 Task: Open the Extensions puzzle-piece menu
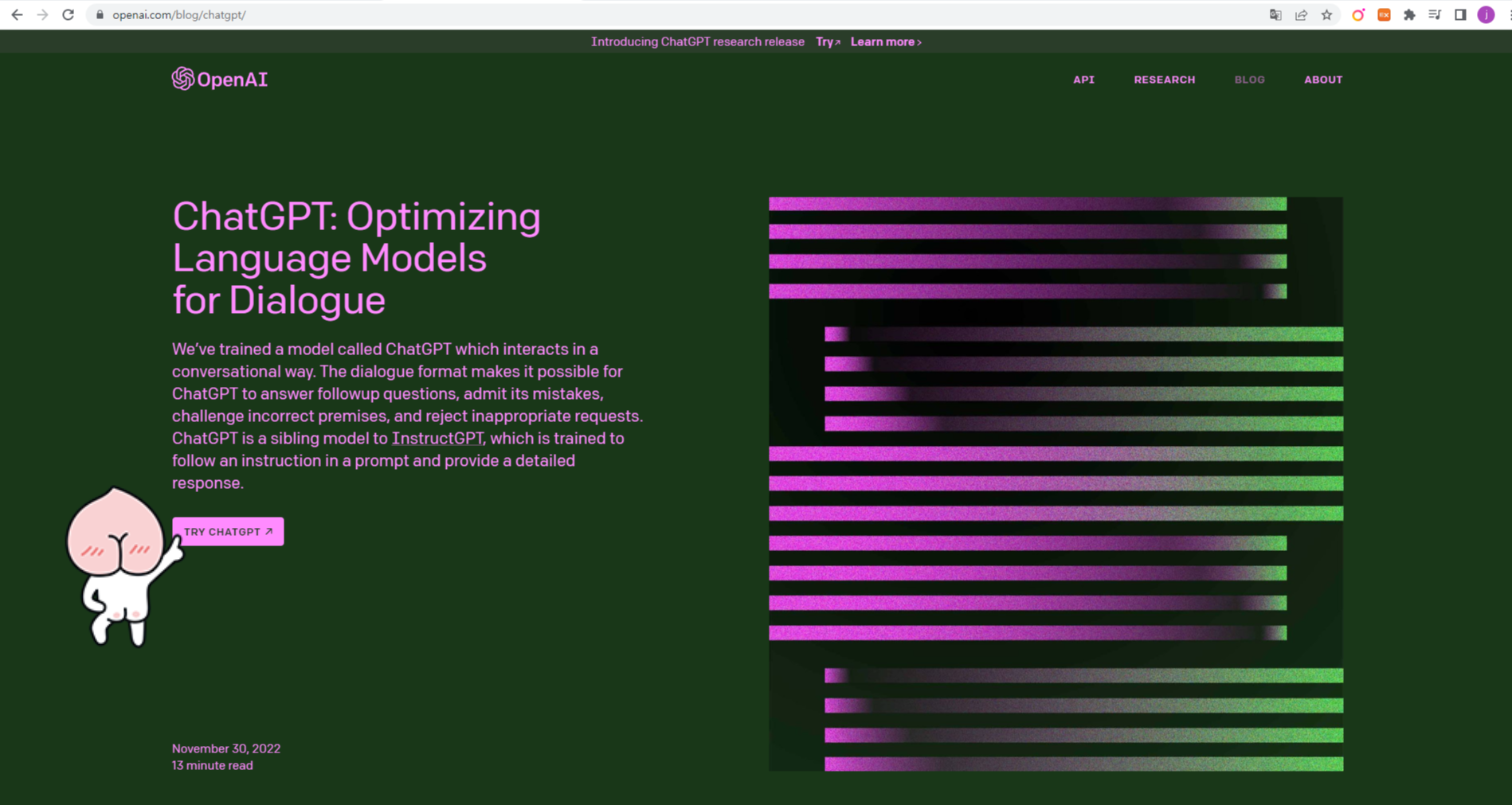tap(1409, 14)
